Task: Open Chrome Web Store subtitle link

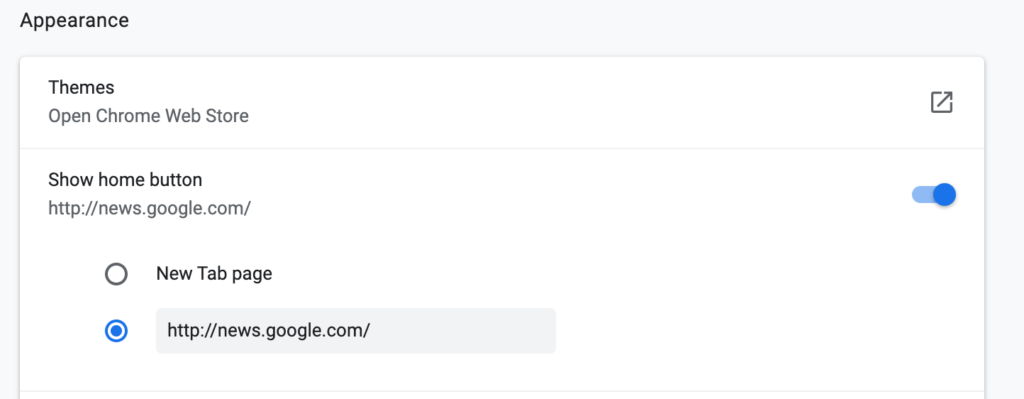Action: [x=148, y=116]
